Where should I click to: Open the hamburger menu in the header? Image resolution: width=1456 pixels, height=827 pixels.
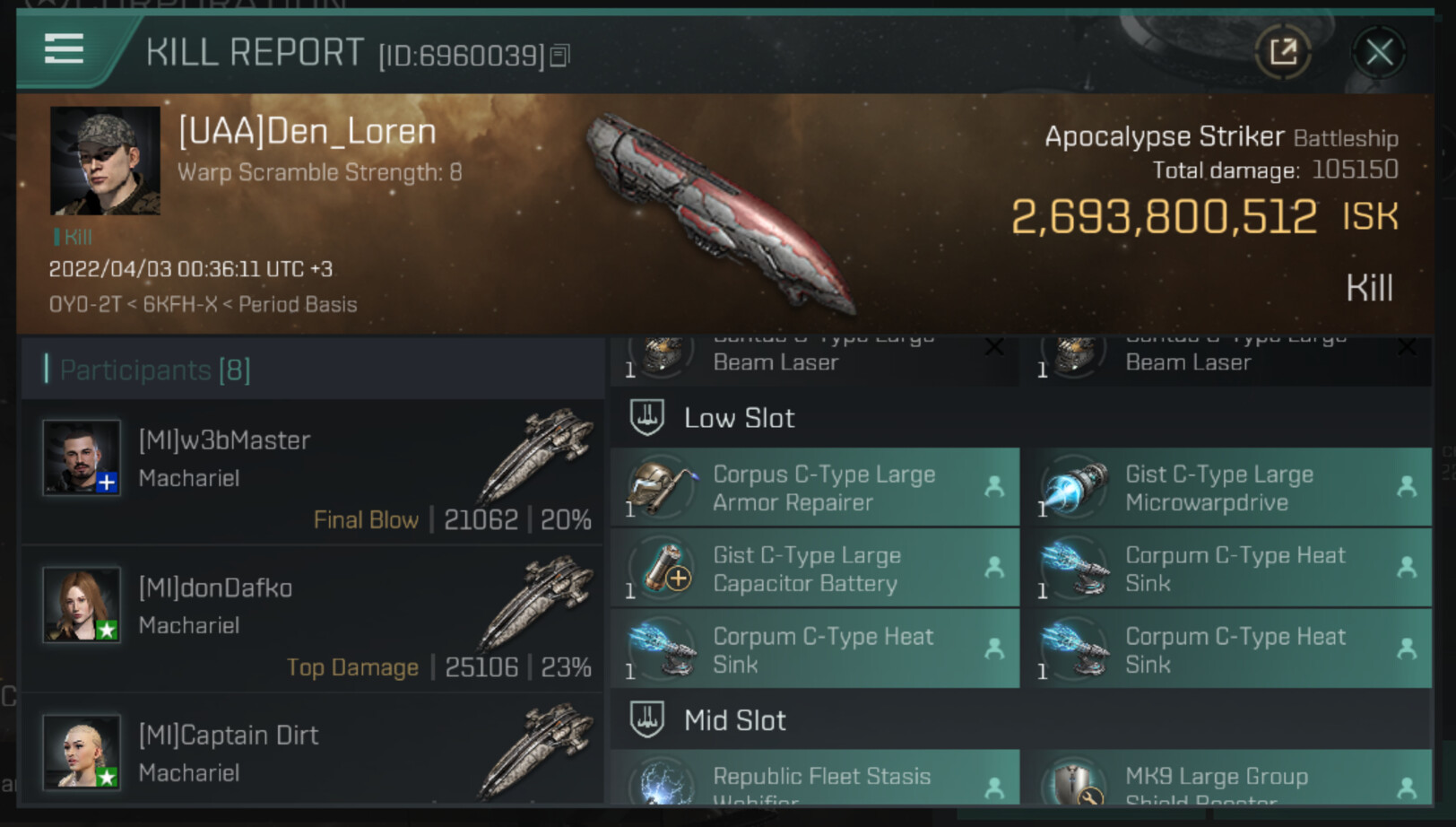(x=64, y=49)
